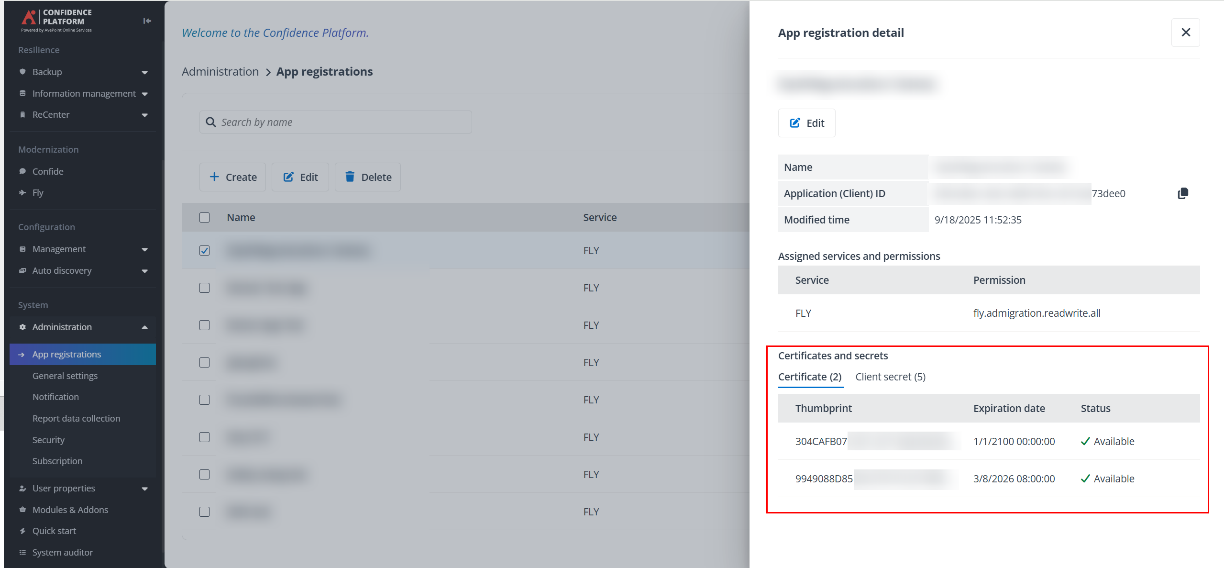Uncheck the first selected app registration row

pyautogui.click(x=205, y=251)
